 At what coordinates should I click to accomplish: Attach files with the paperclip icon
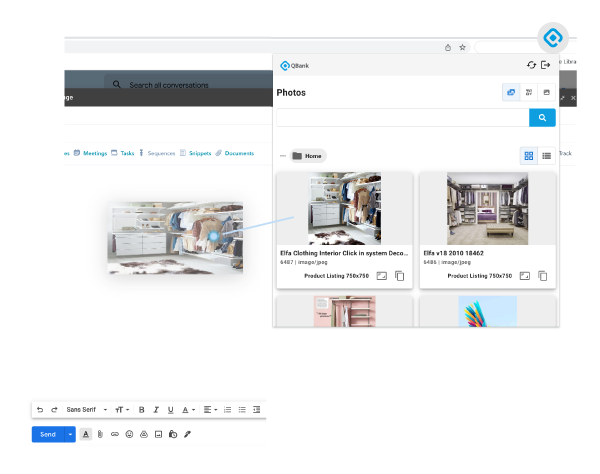coord(100,434)
